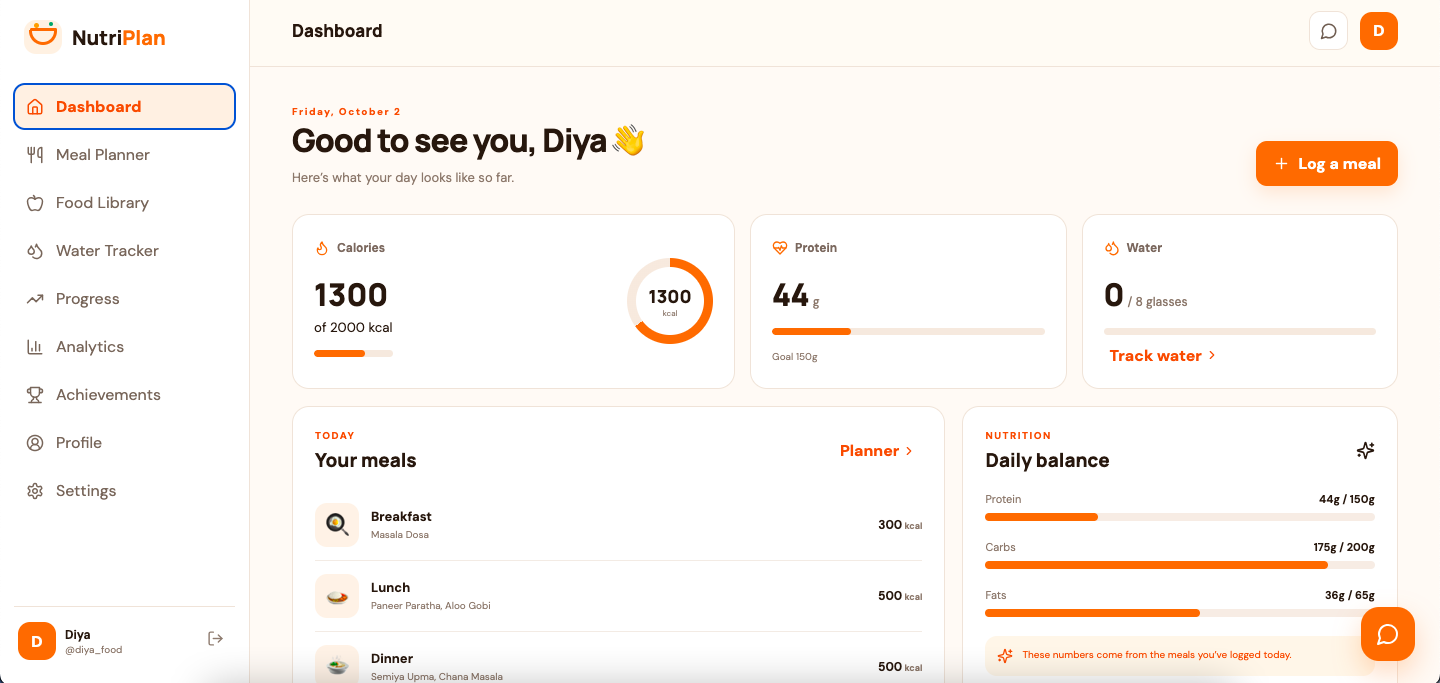Click Paneer Paratha, Aloo Gobi text
1440x683 pixels.
[431, 606]
